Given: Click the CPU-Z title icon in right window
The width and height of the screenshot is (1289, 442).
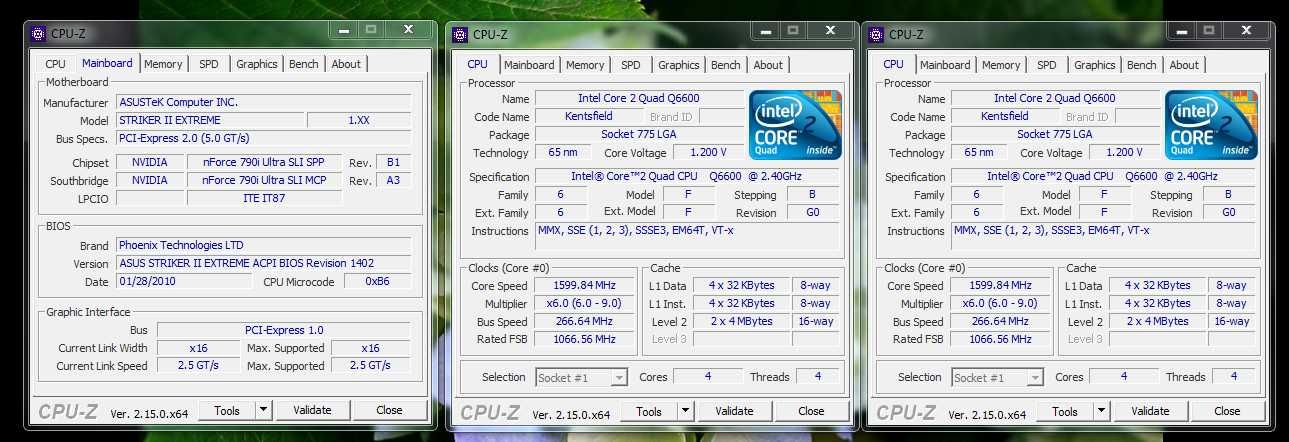Looking at the screenshot, I should (876, 34).
